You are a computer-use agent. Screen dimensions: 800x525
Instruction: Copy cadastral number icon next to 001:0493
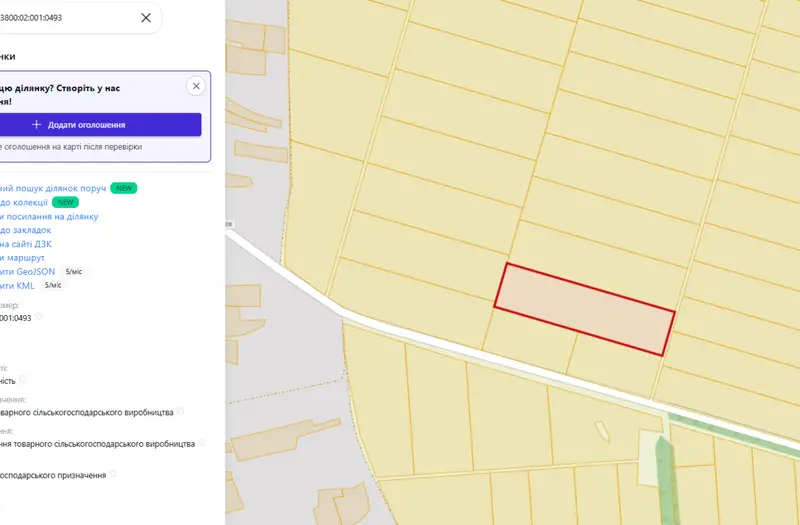39,317
